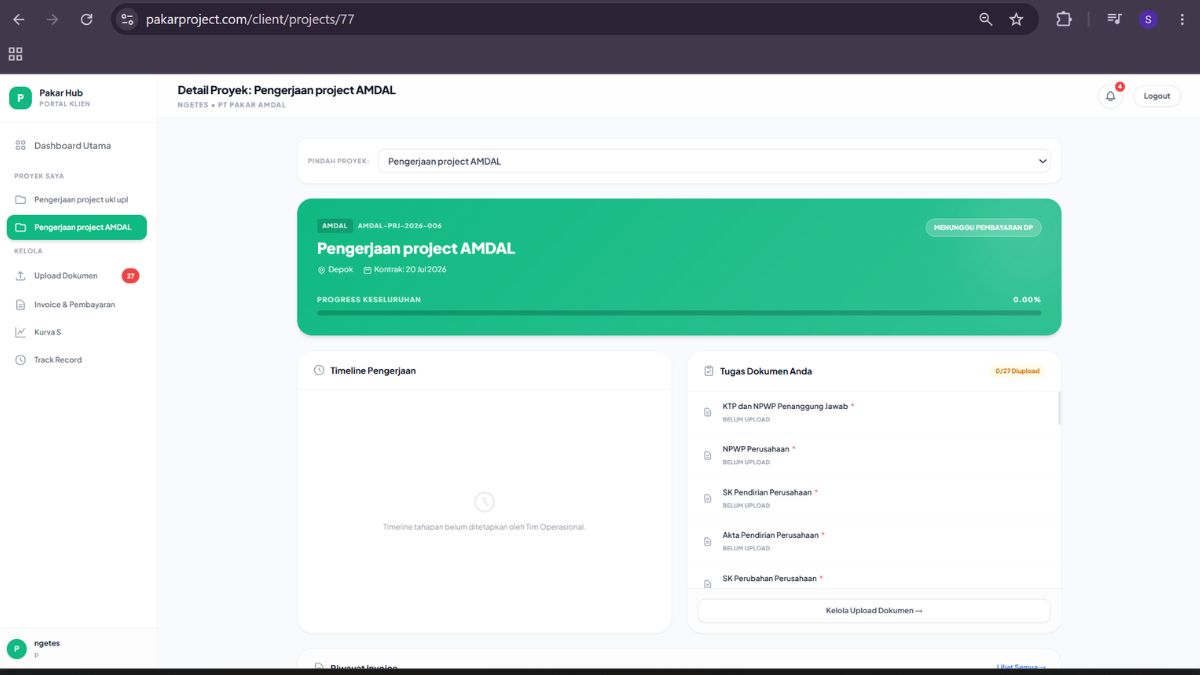Click KTP dan NPWP Penanggung Jawab item
Image resolution: width=1200 pixels, height=675 pixels.
tap(873, 412)
